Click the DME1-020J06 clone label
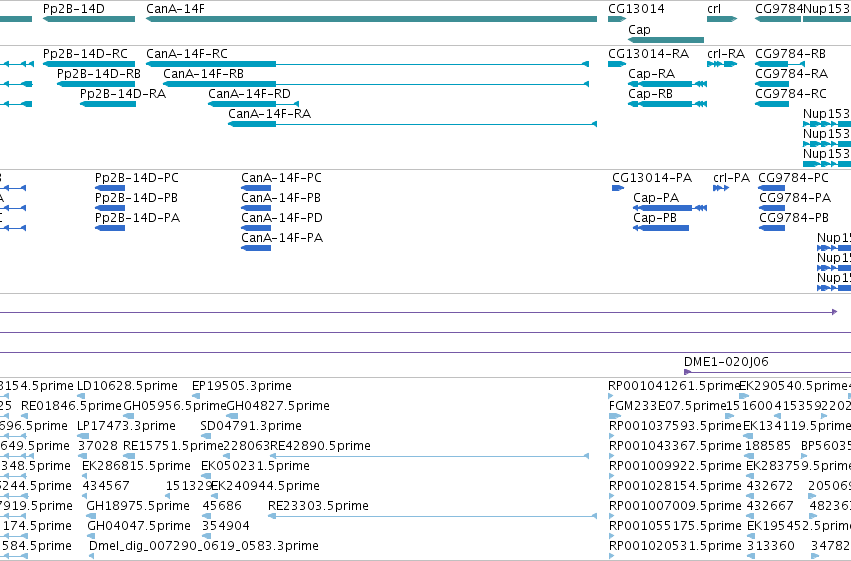This screenshot has height=561, width=851. 726,362
